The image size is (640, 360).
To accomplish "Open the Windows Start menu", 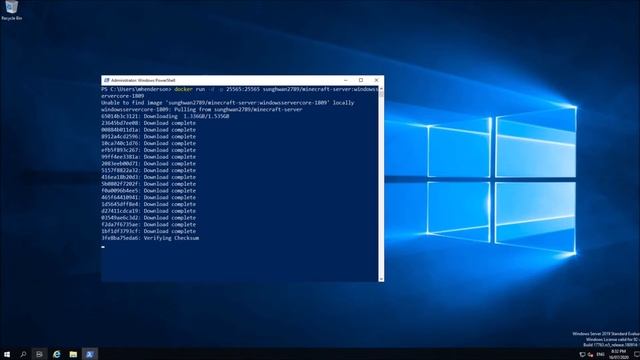I will coord(7,354).
